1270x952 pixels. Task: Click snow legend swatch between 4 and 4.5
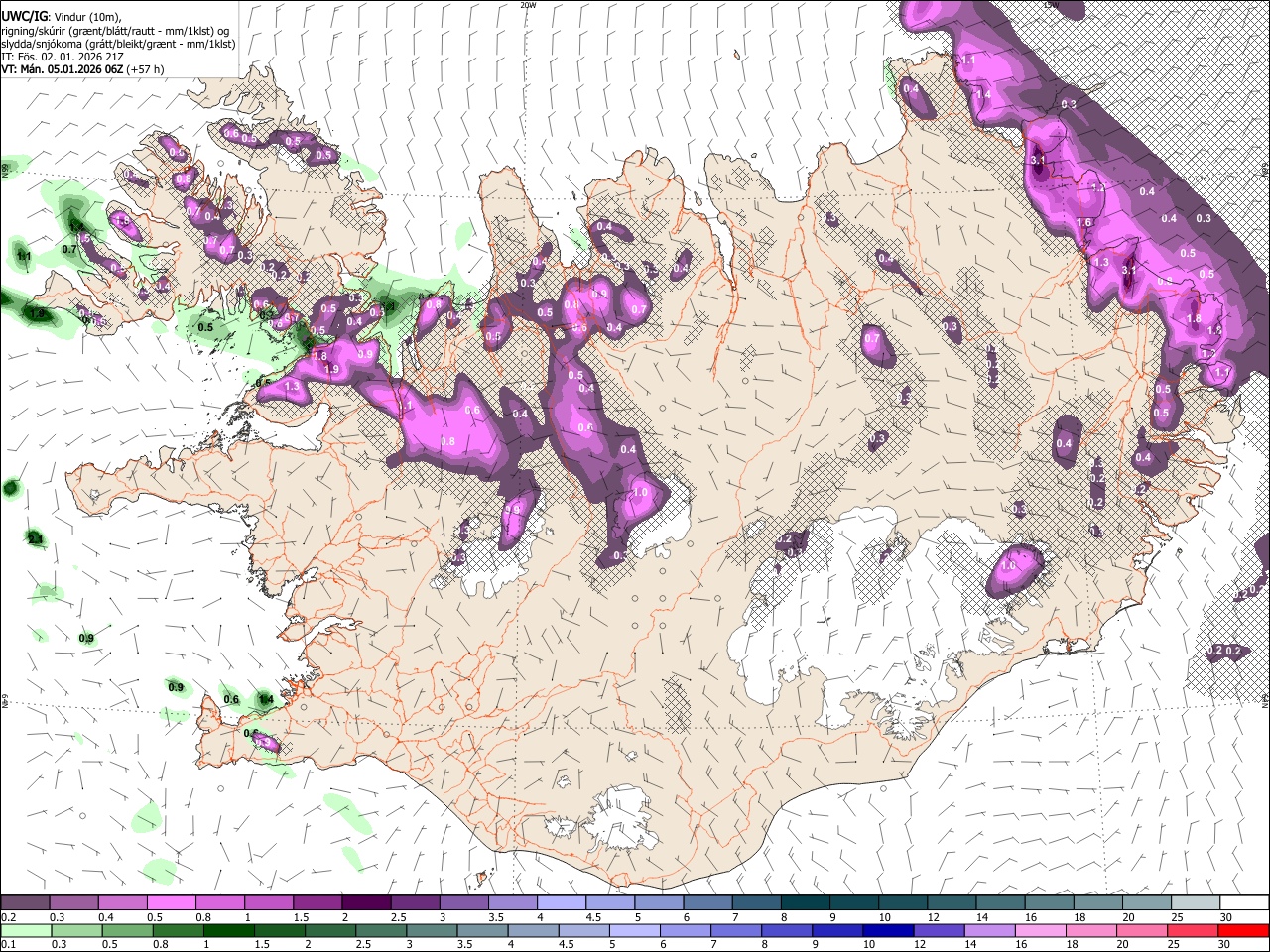coord(560,903)
